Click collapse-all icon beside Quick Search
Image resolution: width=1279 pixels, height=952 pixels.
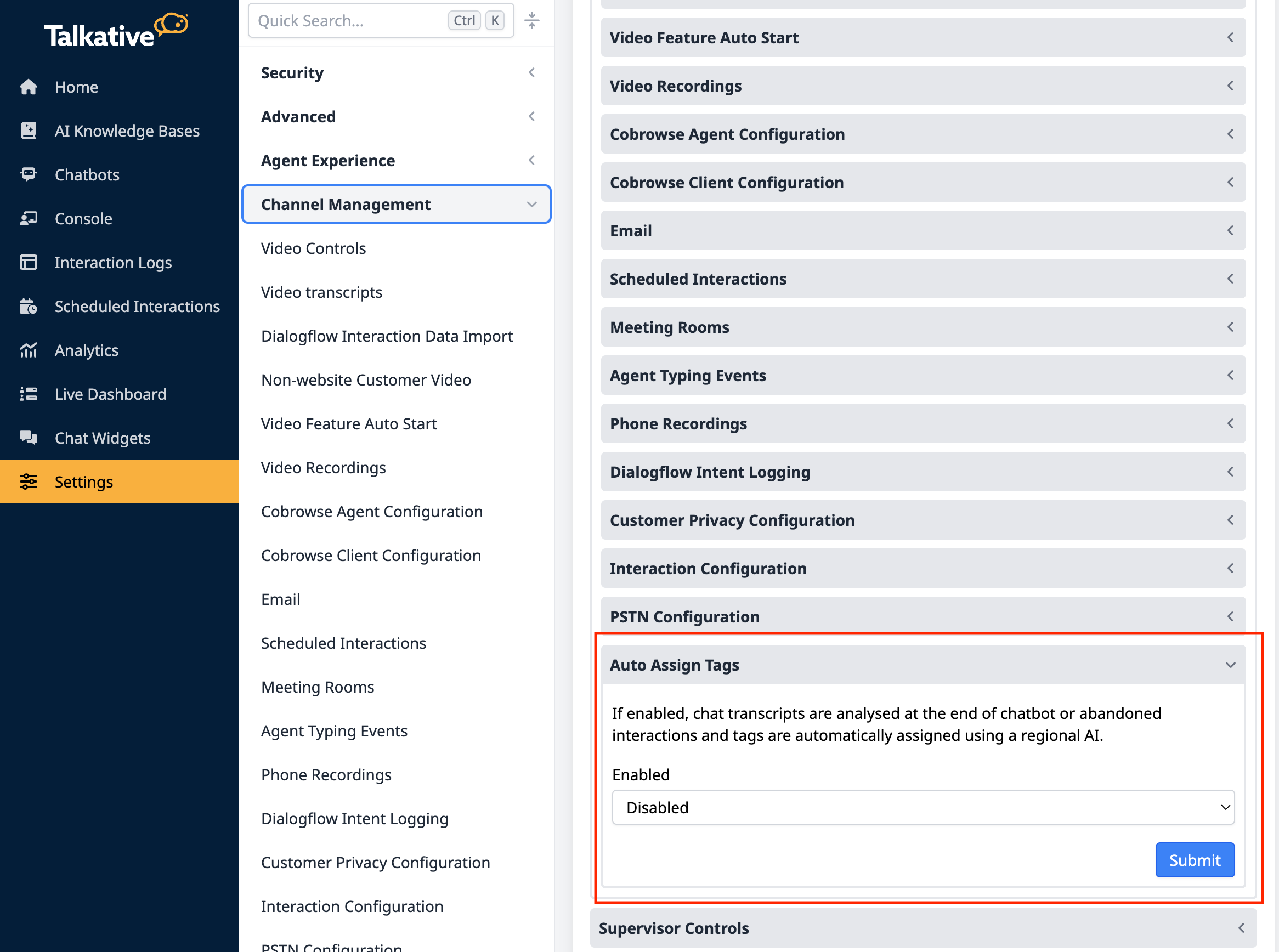point(531,21)
